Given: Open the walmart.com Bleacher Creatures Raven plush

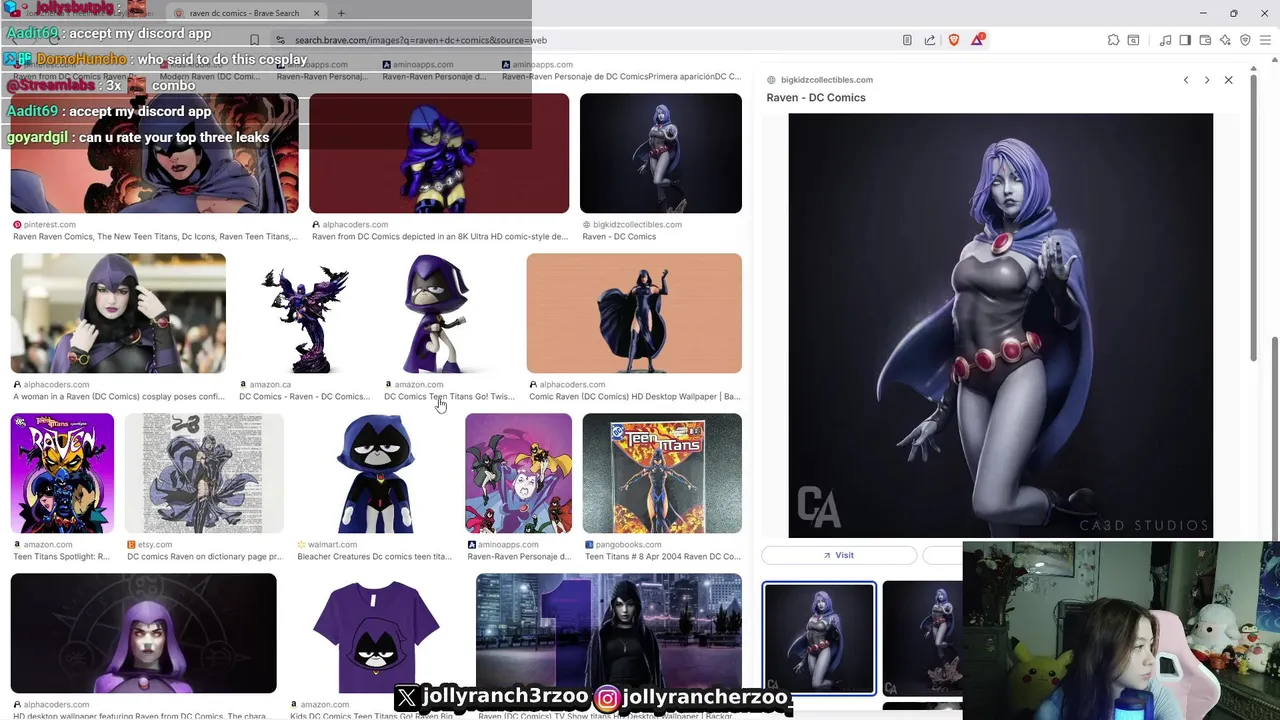Looking at the screenshot, I should point(375,473).
